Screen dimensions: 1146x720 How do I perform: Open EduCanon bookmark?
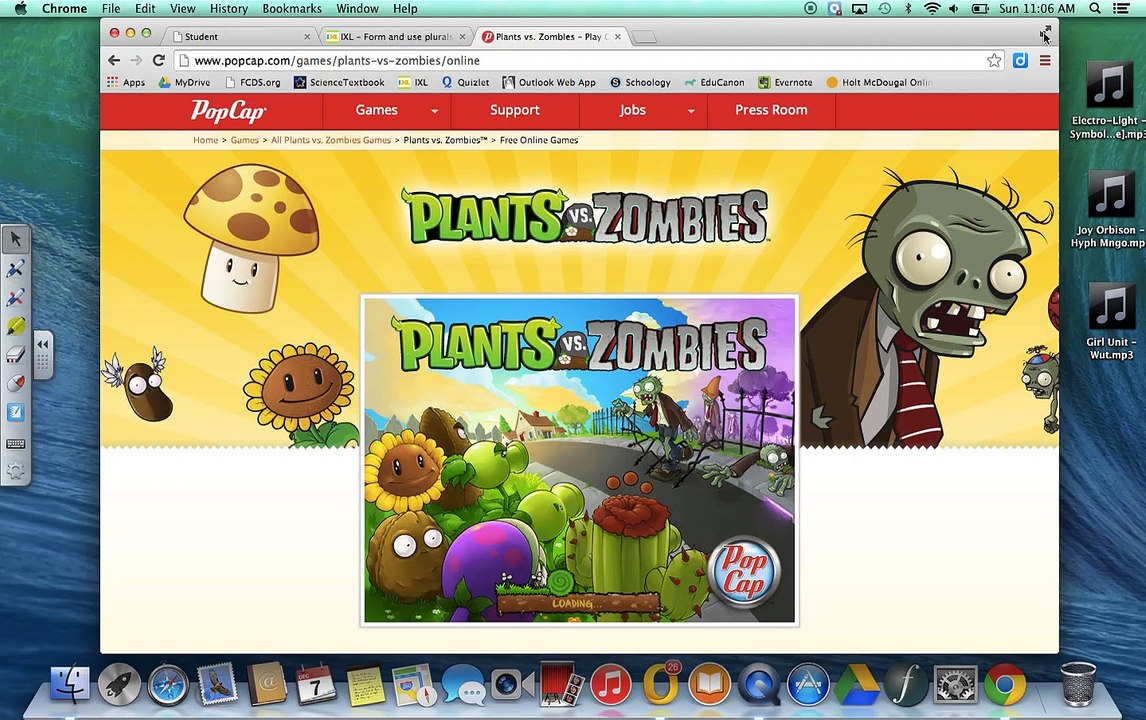714,83
